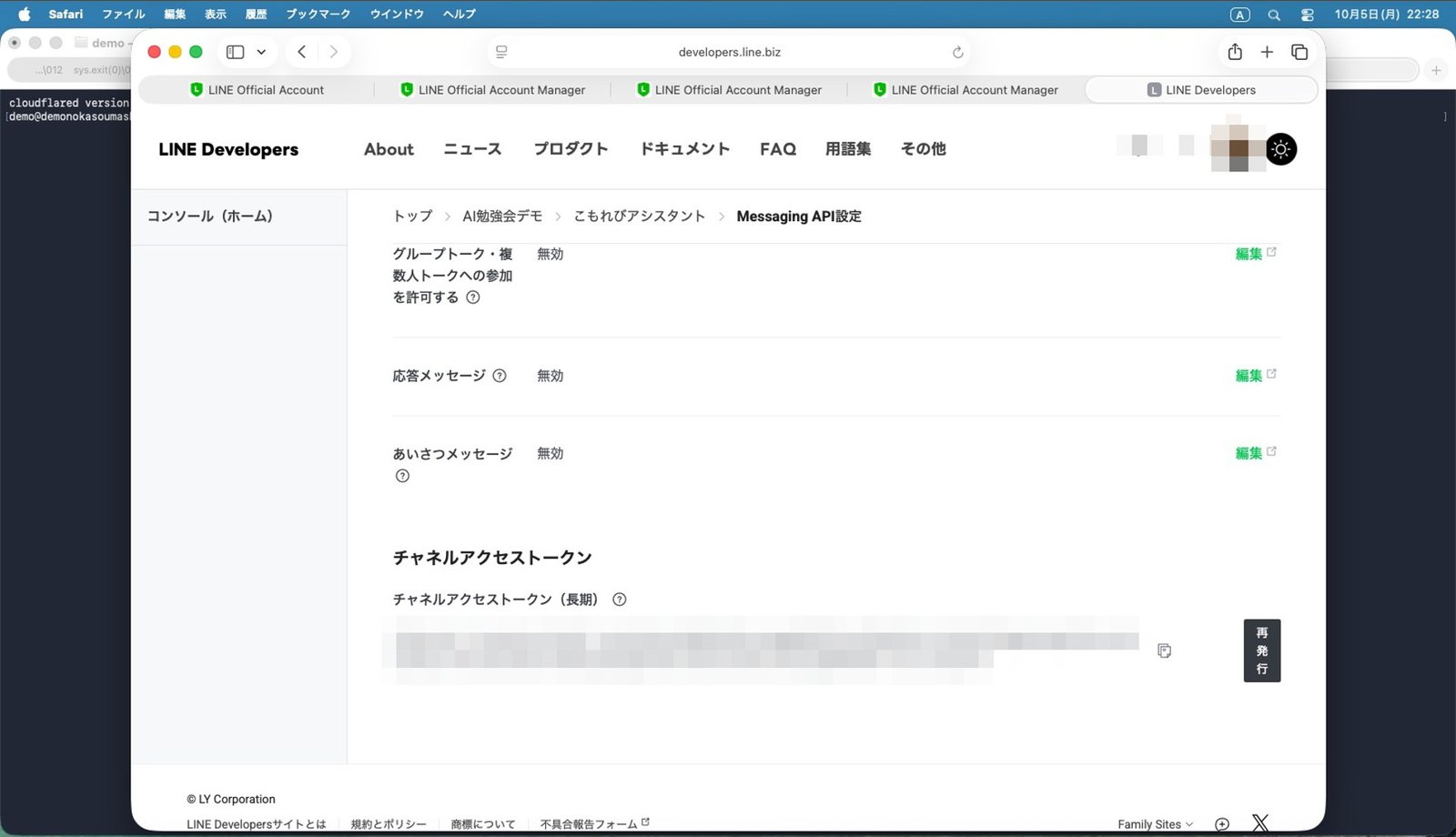Viewport: 1456px width, 837px height.
Task: Copy the channel access token with copy icon
Action: click(1164, 650)
